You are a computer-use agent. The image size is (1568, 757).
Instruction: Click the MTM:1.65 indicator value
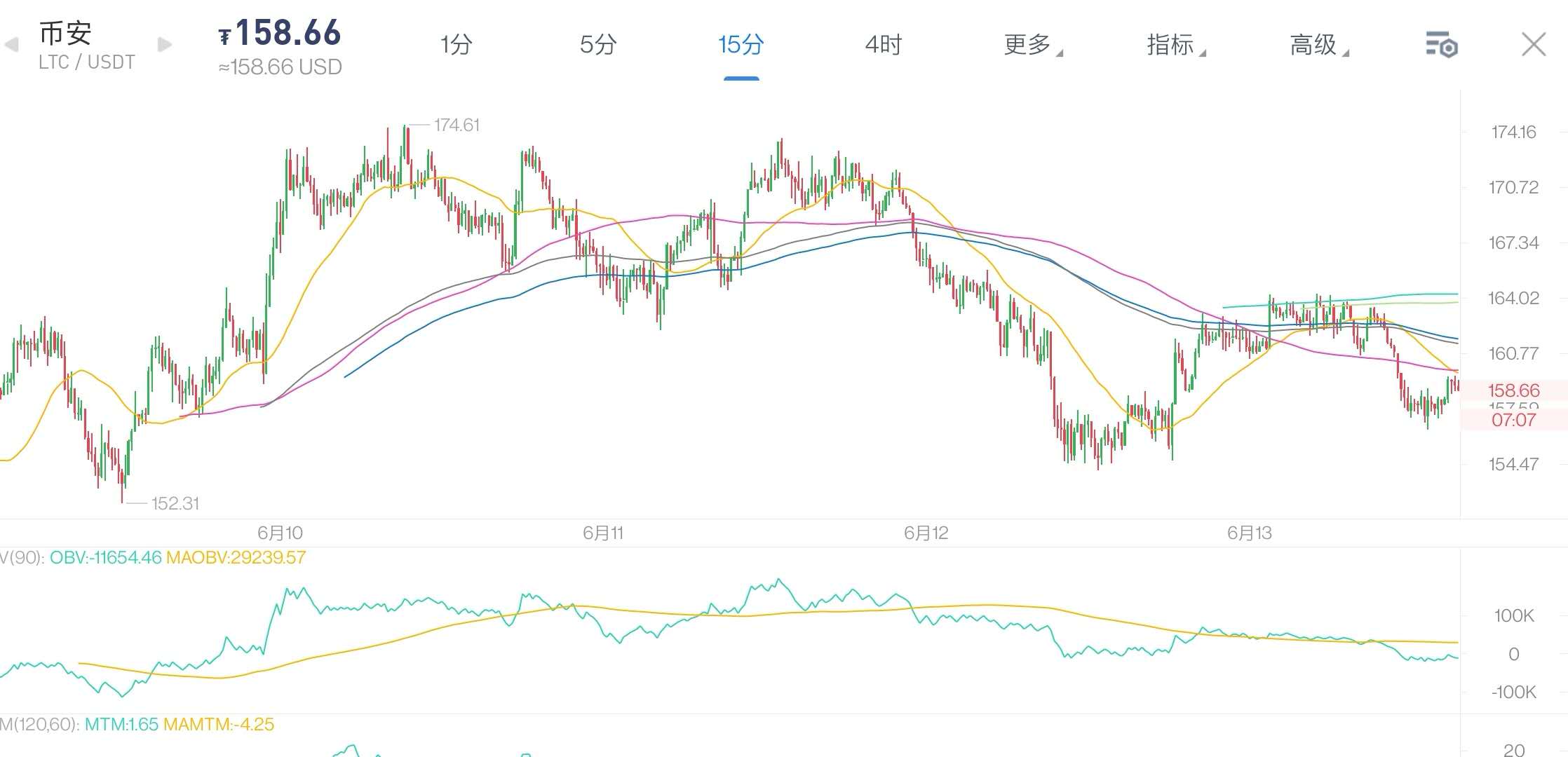(121, 724)
